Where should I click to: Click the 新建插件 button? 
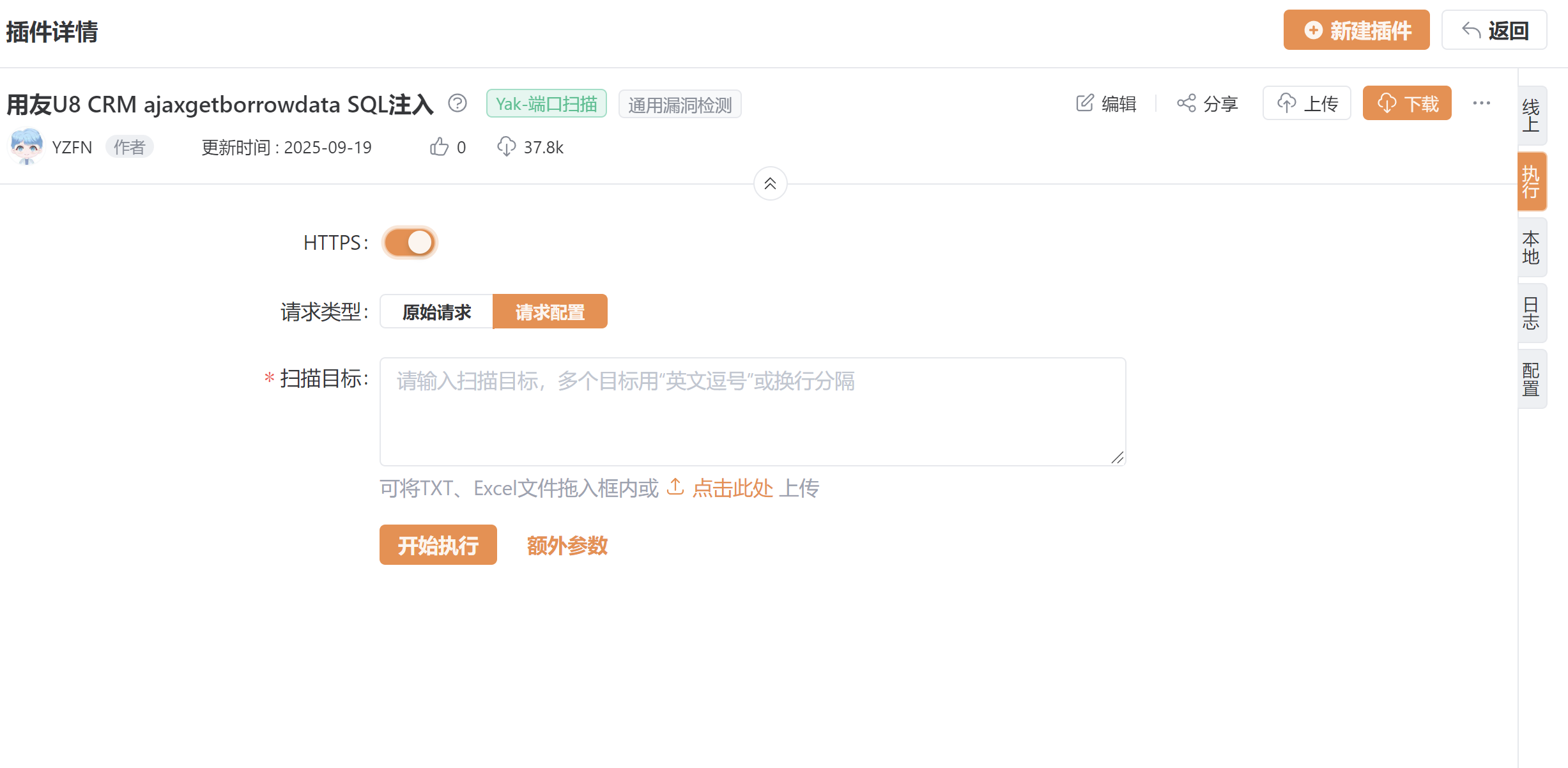tap(1356, 30)
